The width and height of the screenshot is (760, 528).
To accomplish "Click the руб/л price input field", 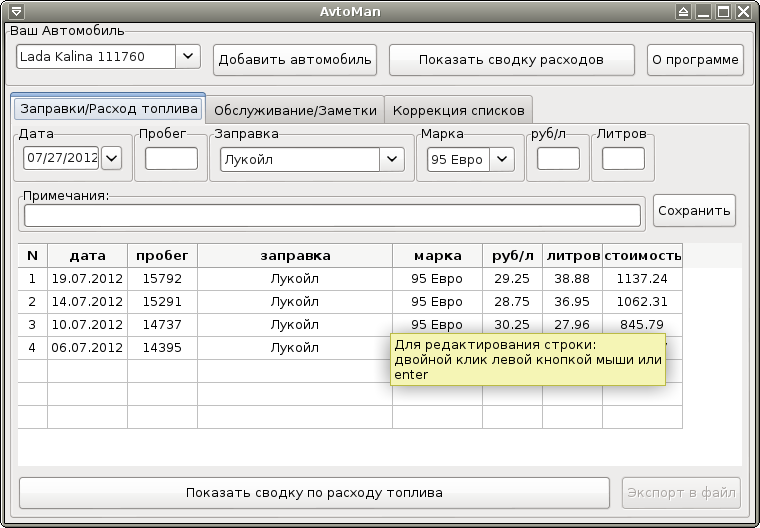I will coord(558,158).
